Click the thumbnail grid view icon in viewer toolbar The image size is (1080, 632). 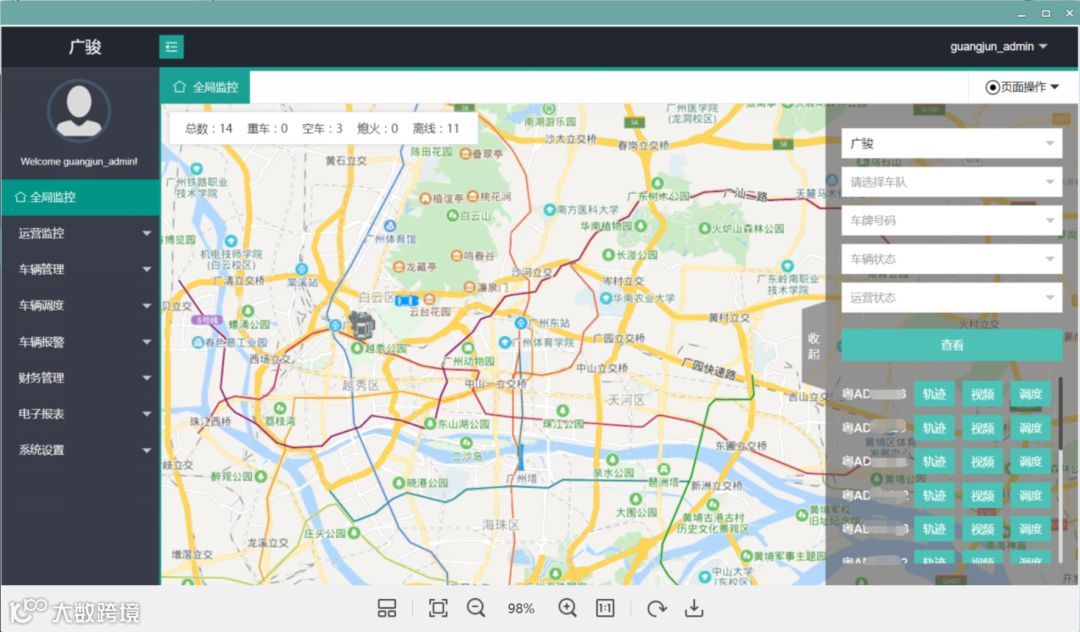(x=387, y=608)
